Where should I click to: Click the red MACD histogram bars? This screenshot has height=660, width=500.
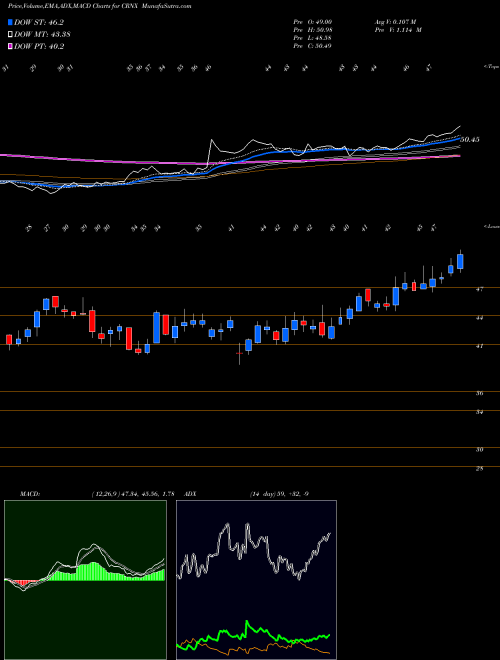(23, 583)
